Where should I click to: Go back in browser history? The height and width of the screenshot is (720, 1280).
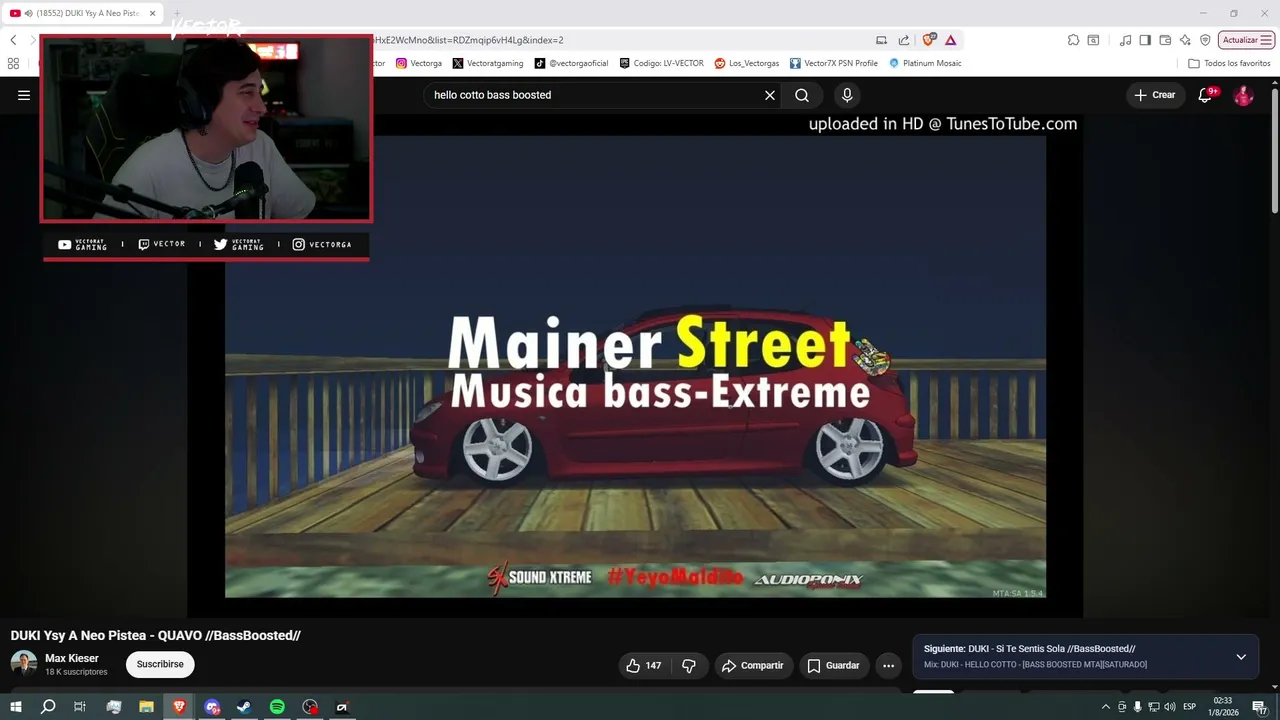click(13, 40)
